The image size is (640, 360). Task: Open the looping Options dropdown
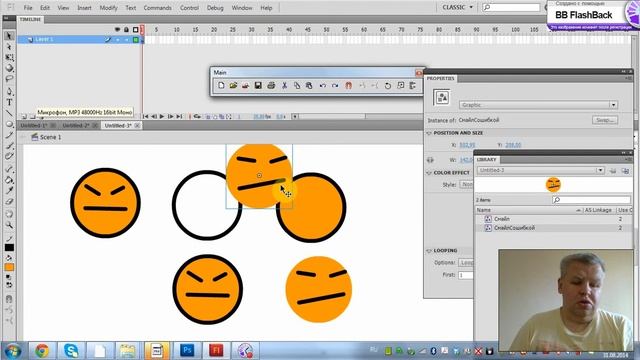tap(466, 262)
